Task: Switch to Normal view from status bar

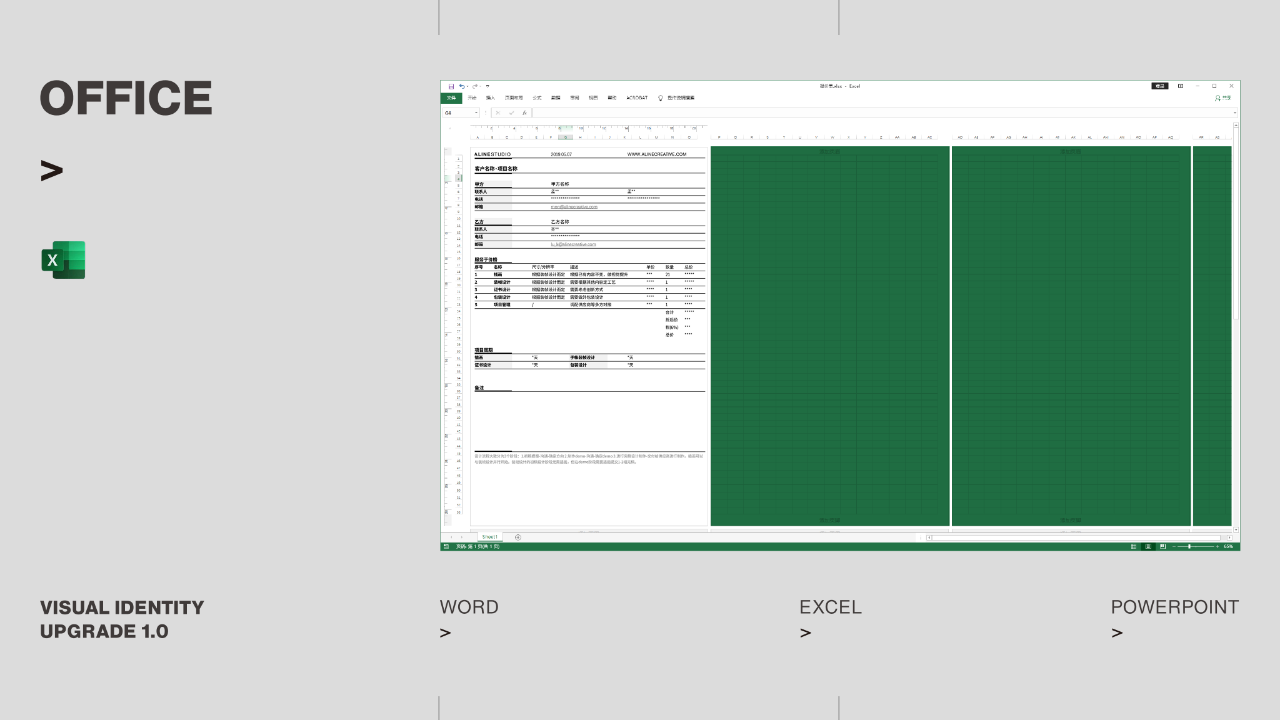Action: (x=1133, y=547)
